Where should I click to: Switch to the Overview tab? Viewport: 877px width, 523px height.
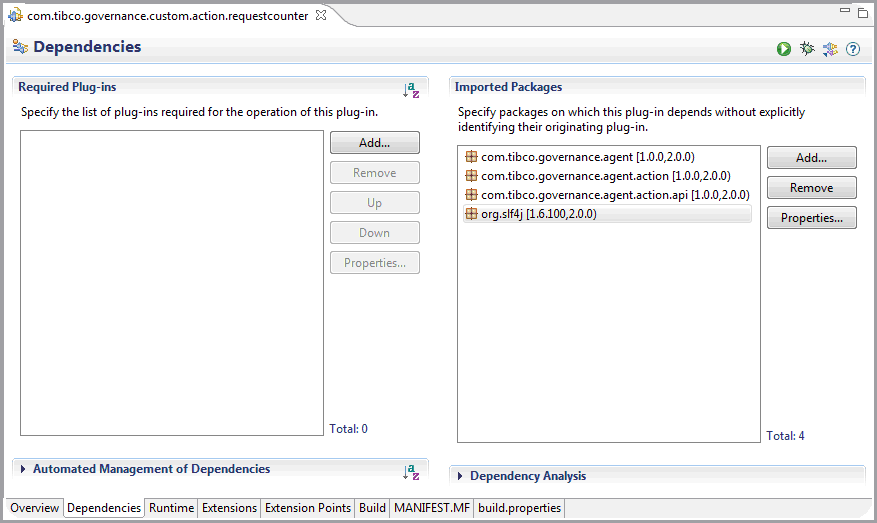pyautogui.click(x=34, y=508)
